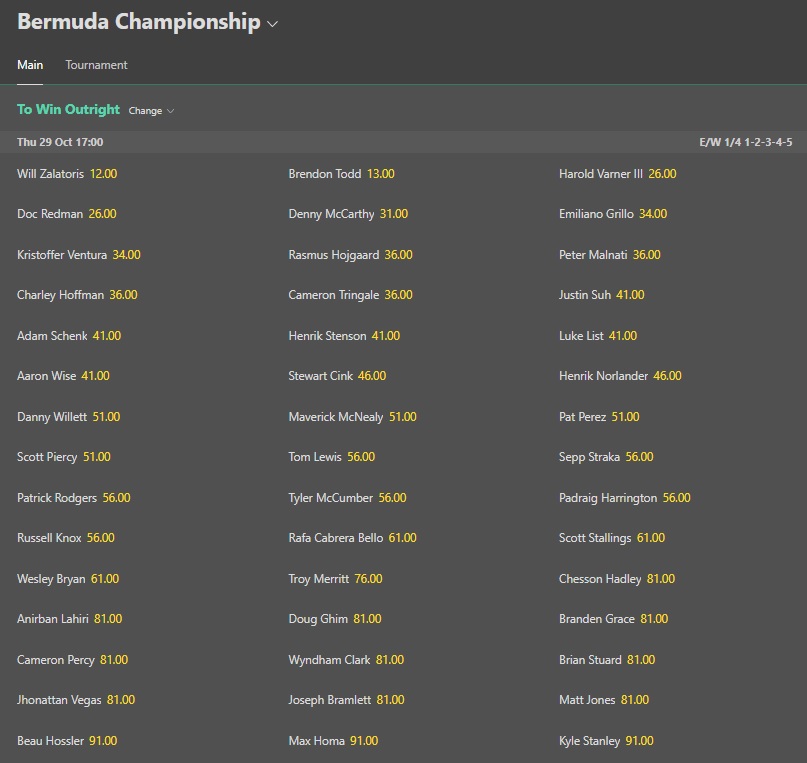Click the To Win Outright market heading

tap(68, 110)
